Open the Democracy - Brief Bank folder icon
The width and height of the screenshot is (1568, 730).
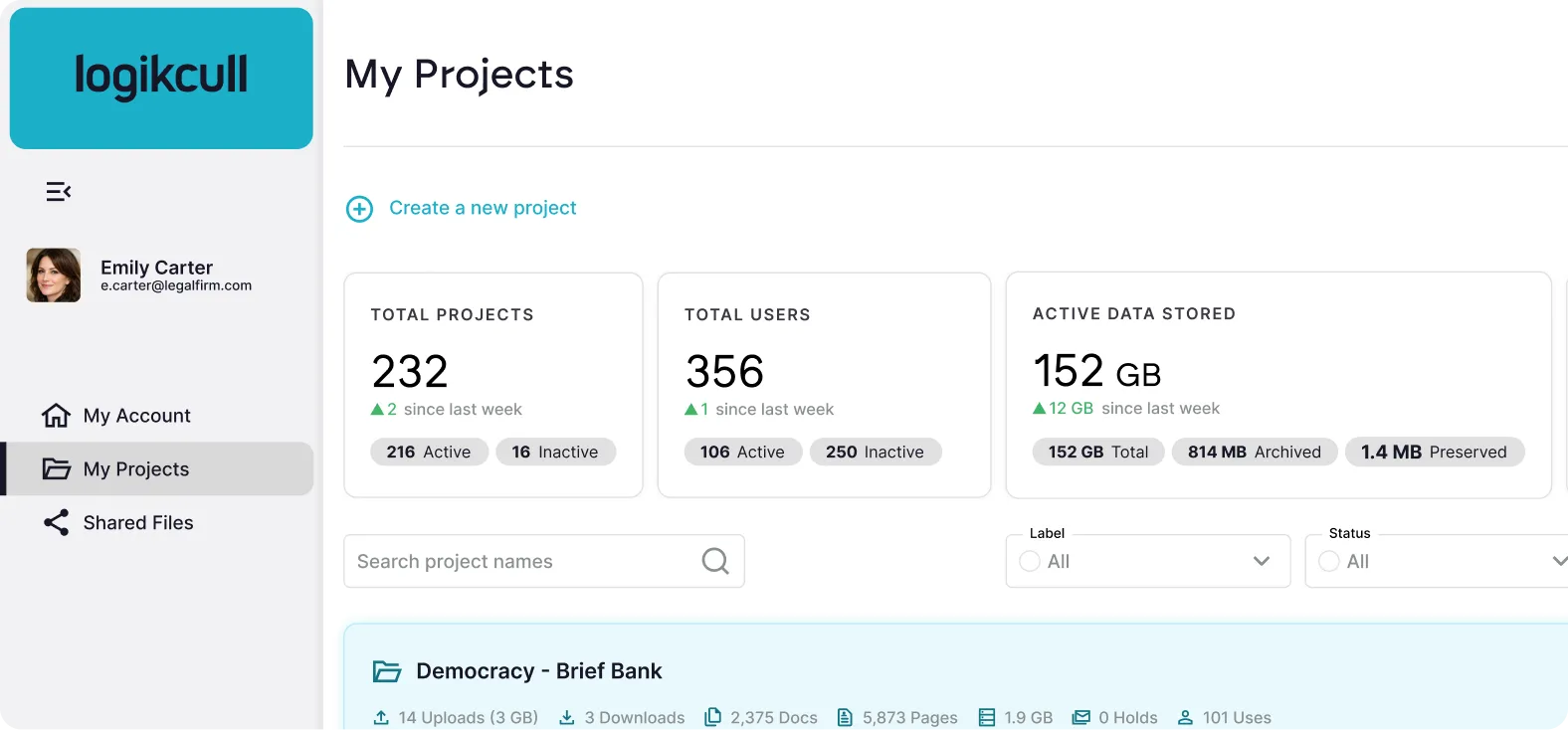click(x=387, y=670)
